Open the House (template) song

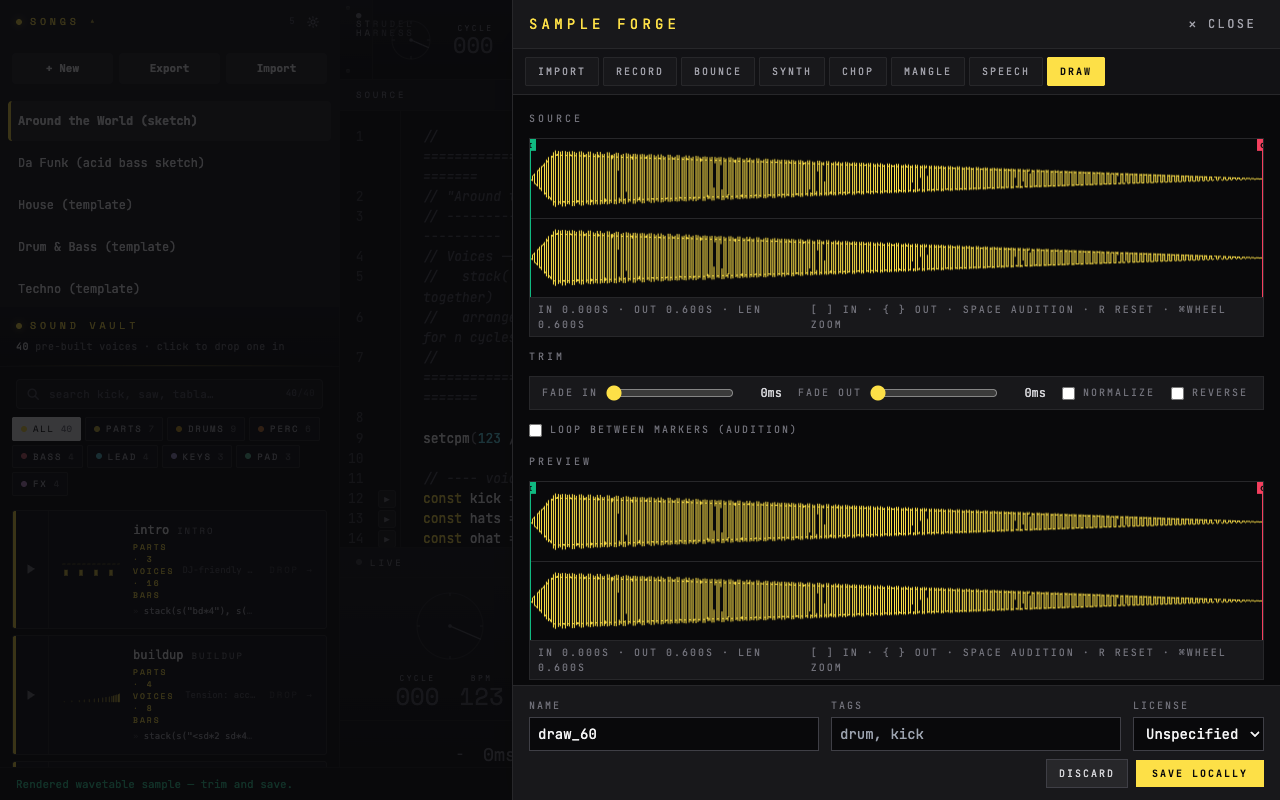pyautogui.click(x=169, y=205)
